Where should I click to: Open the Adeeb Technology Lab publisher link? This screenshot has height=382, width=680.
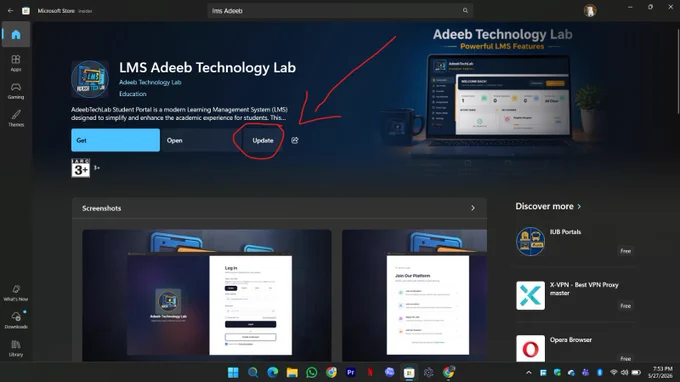point(150,82)
